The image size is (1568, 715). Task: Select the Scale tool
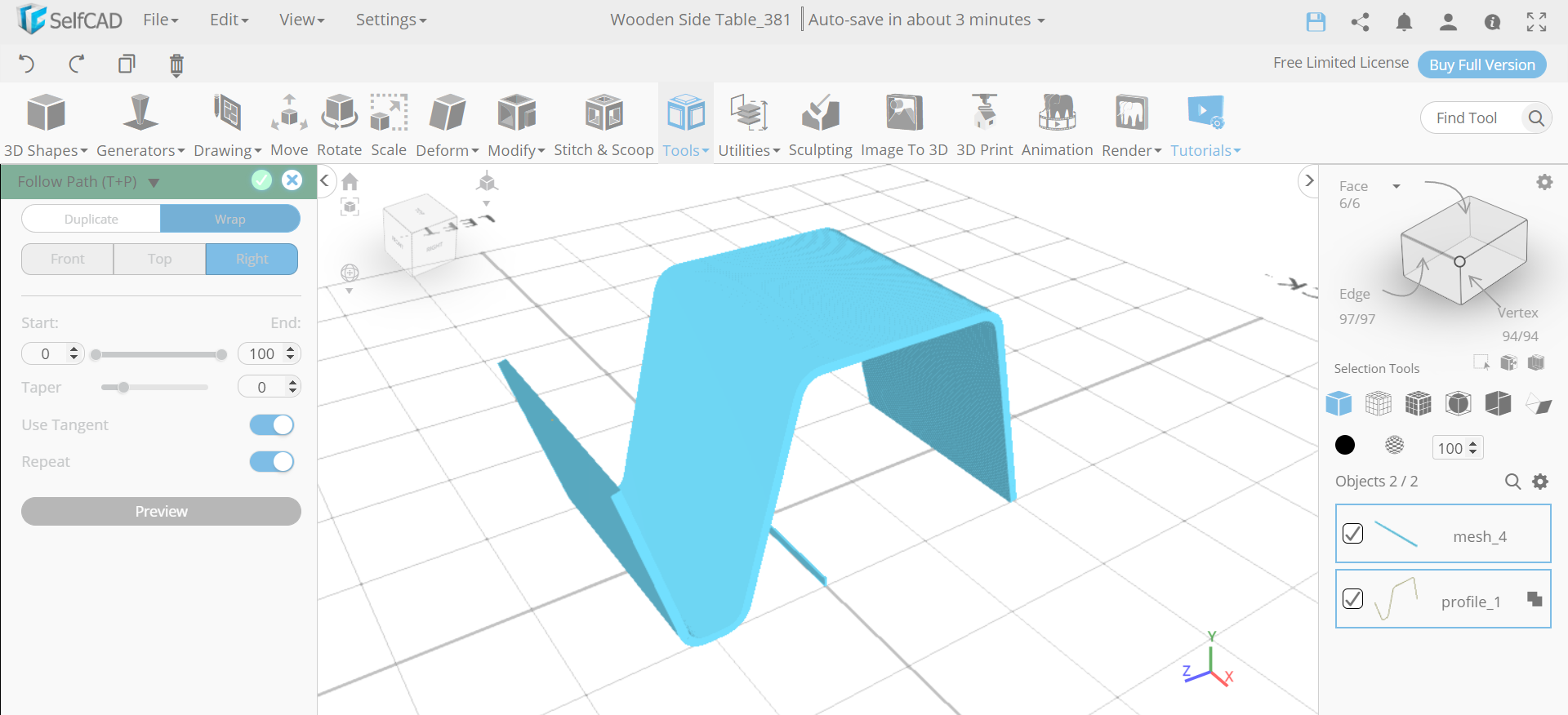click(x=389, y=125)
